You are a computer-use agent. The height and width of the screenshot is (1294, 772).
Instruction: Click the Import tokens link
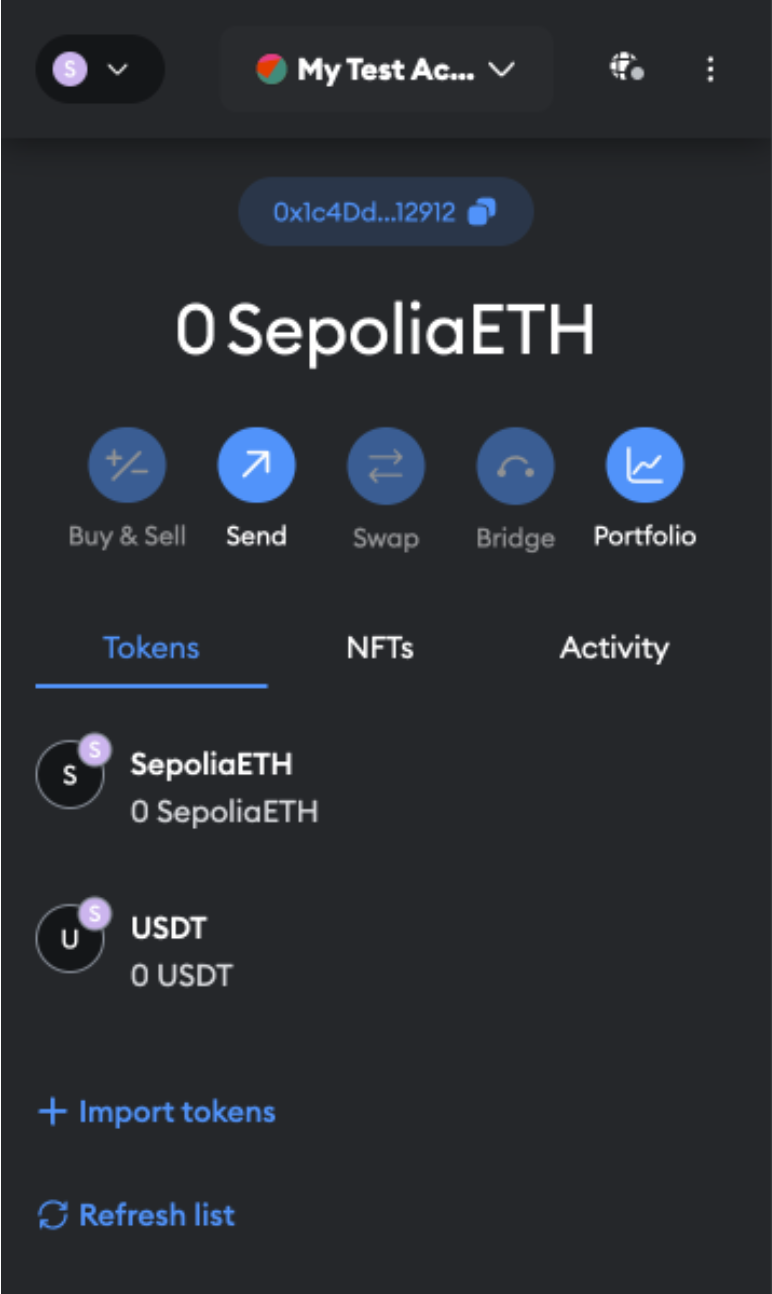(x=177, y=1112)
